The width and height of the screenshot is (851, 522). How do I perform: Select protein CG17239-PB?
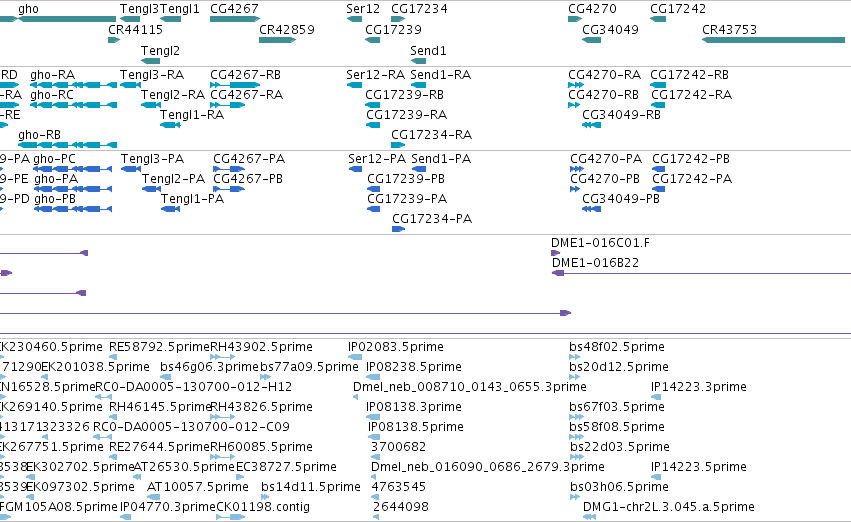tap(406, 179)
